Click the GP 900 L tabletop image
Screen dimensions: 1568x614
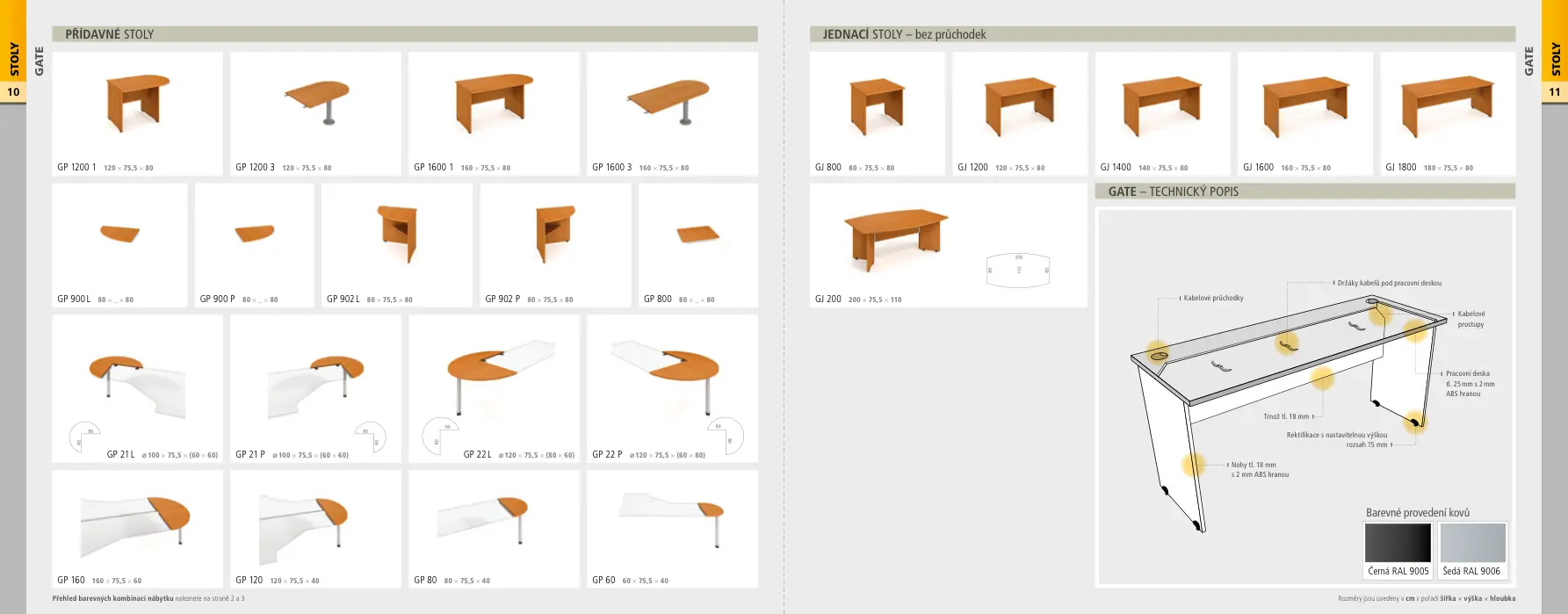pyautogui.click(x=119, y=235)
